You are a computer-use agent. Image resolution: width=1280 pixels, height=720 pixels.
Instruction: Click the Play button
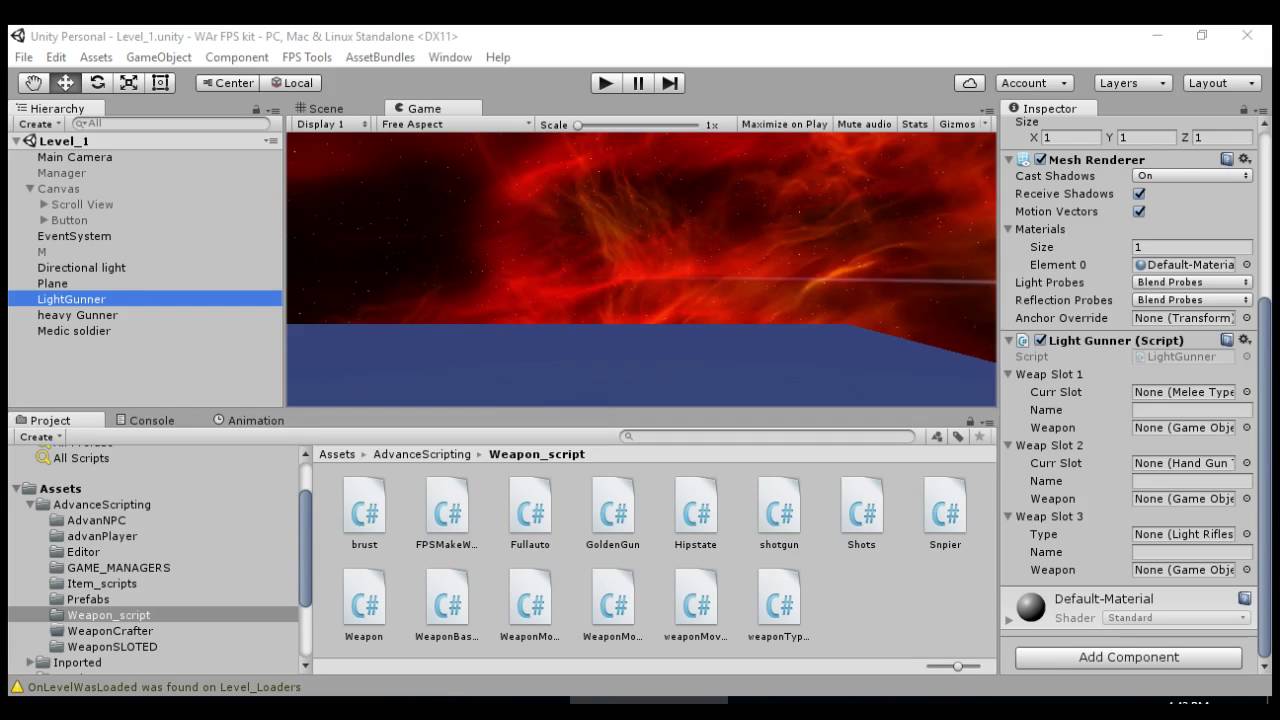[606, 83]
